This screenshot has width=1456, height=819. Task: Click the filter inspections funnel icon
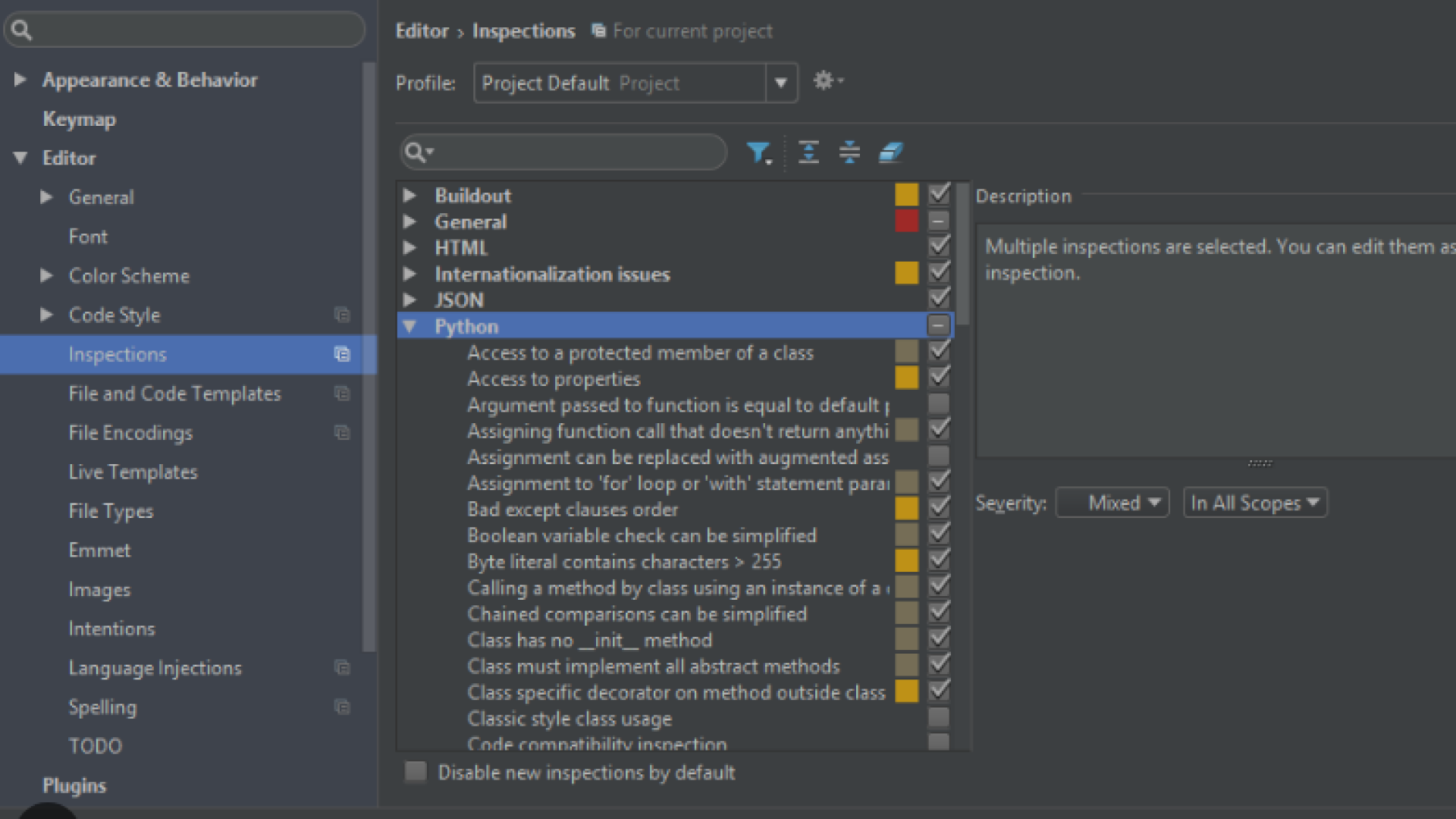point(758,153)
